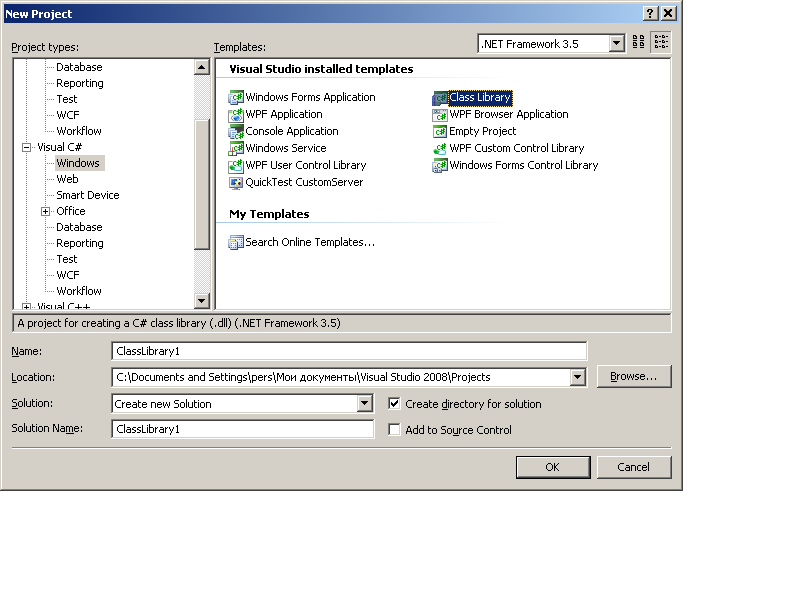800x600 pixels.
Task: Click 'Empty Project' template text
Action: pyautogui.click(x=483, y=131)
